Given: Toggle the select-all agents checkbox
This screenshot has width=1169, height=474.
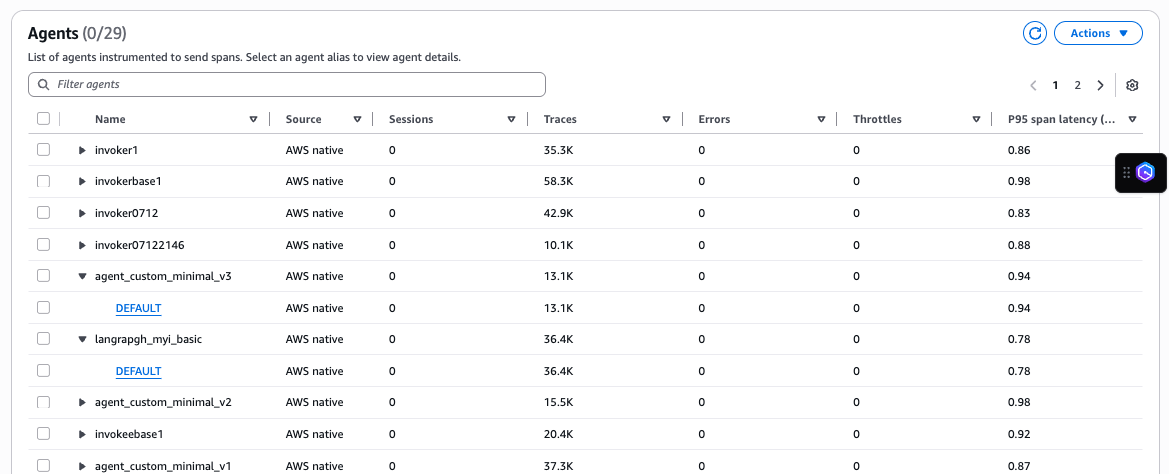Looking at the screenshot, I should coord(43,119).
